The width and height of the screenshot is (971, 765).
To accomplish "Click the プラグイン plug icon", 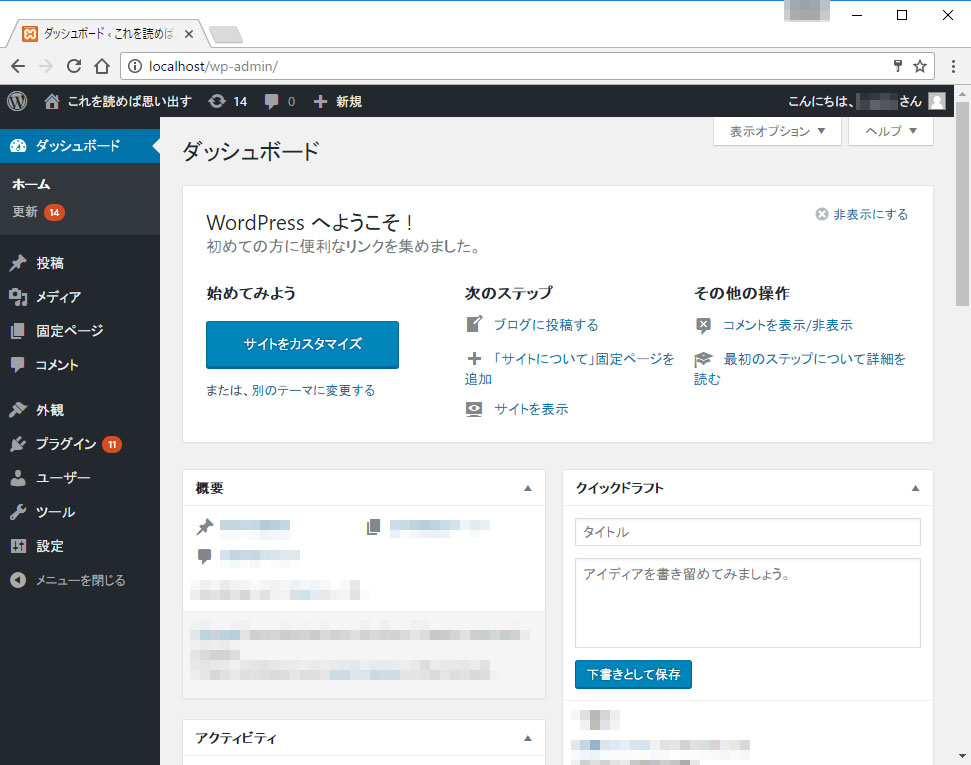I will click(18, 444).
